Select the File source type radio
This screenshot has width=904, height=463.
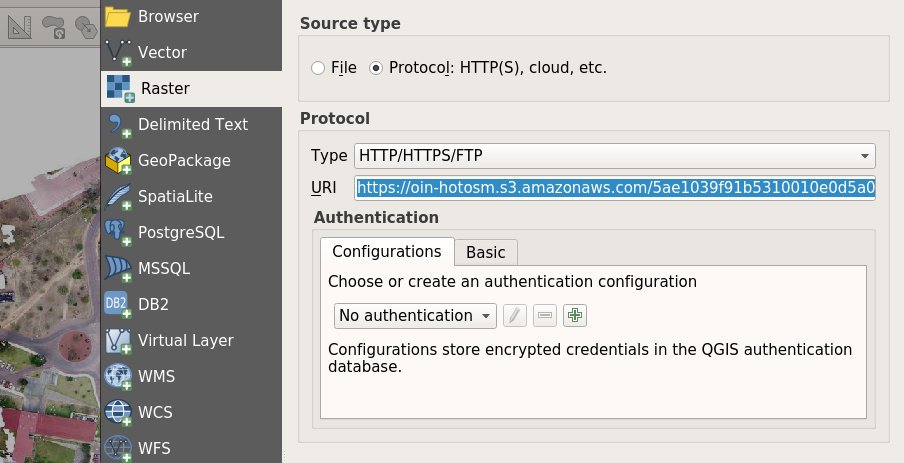[x=318, y=68]
